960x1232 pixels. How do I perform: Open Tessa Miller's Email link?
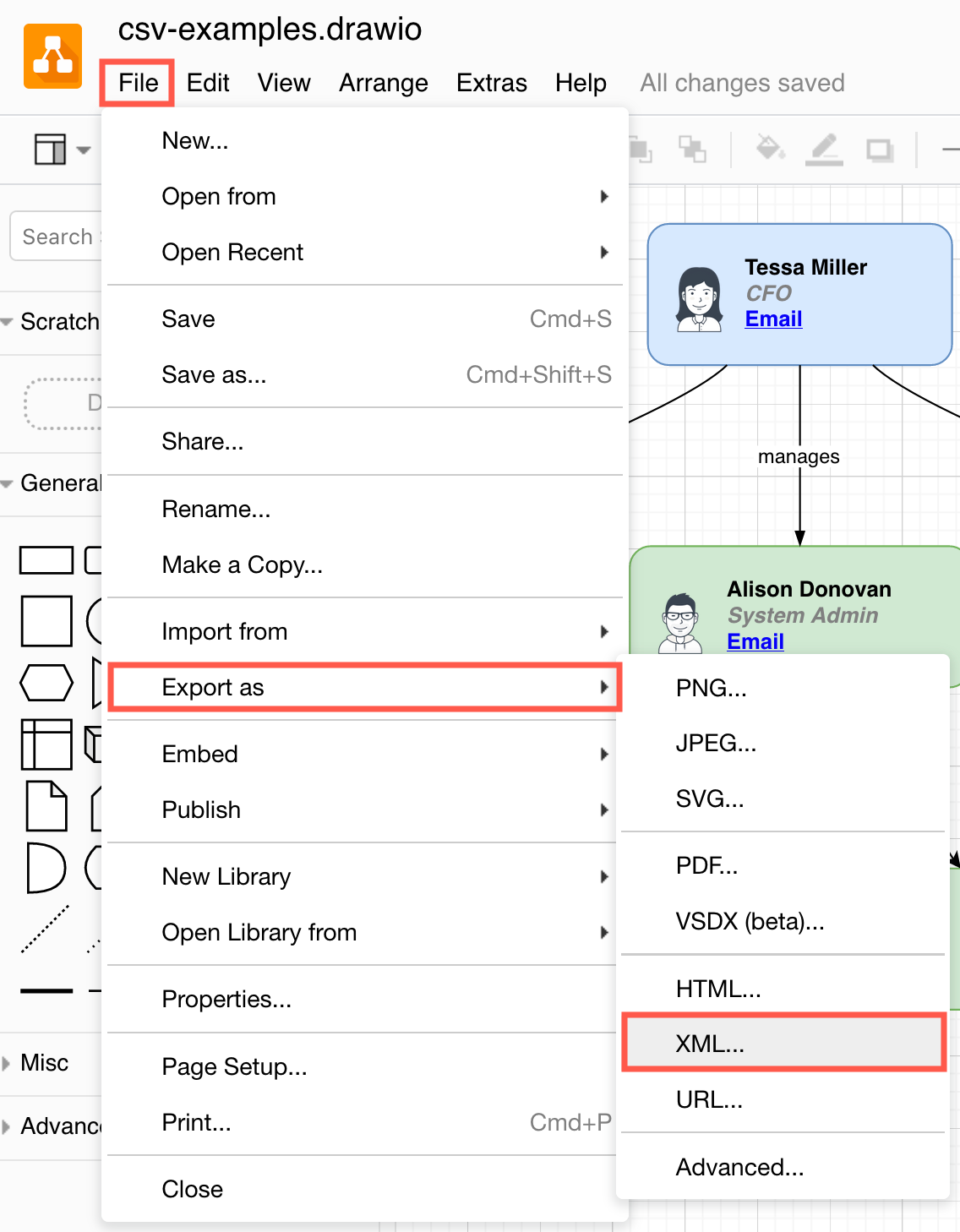click(x=772, y=319)
